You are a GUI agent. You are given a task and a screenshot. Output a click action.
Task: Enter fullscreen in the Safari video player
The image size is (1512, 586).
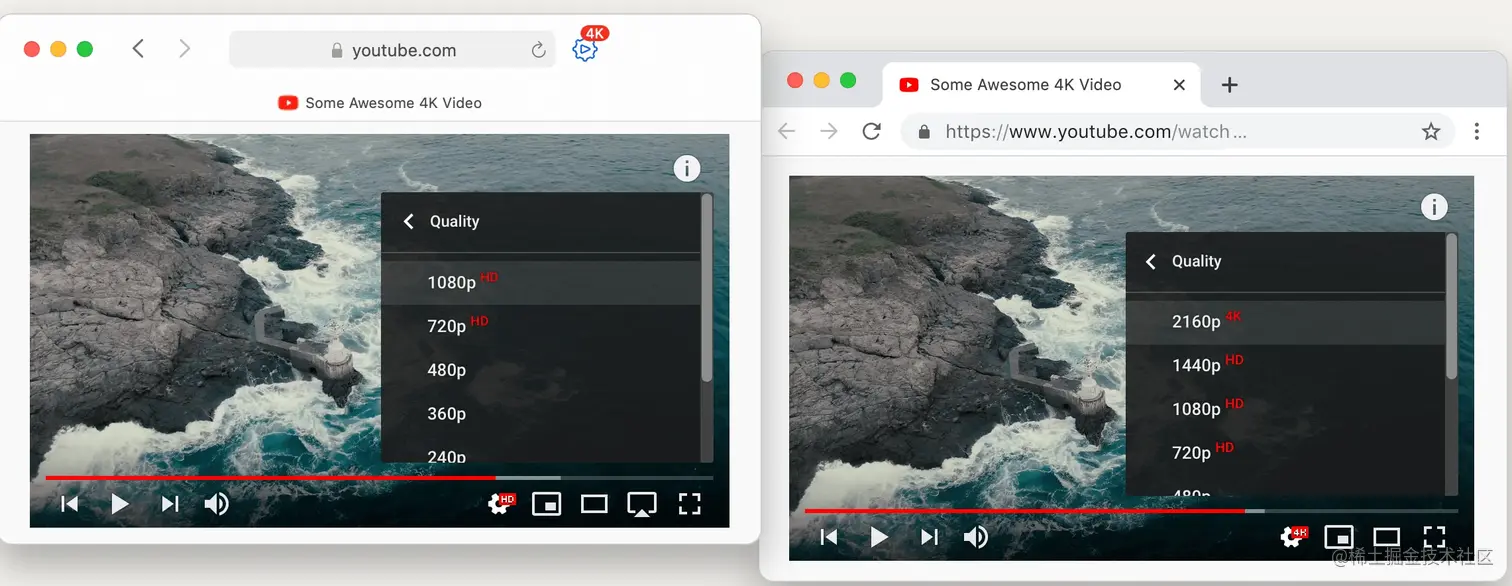tap(689, 504)
